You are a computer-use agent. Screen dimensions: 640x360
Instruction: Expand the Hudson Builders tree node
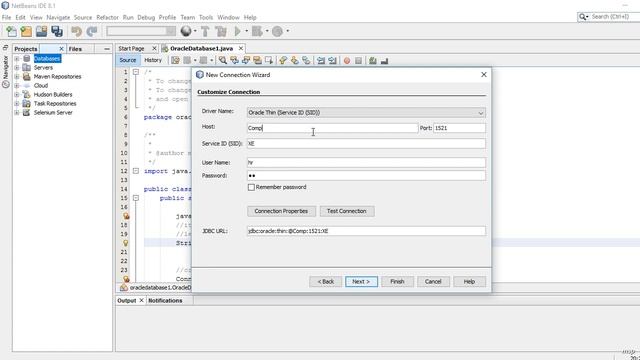(x=17, y=95)
